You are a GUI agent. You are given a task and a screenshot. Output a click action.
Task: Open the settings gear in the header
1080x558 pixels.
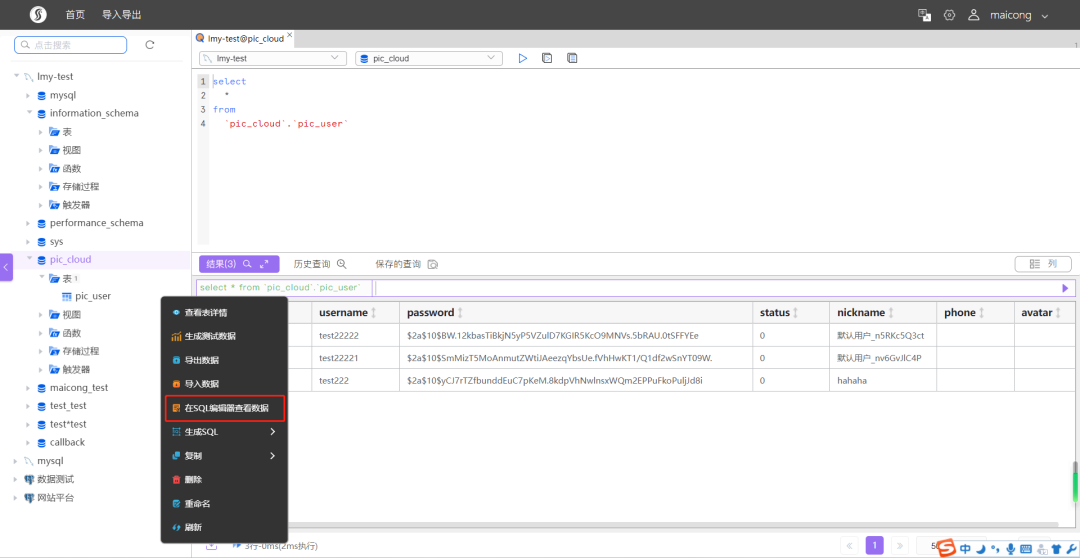tap(949, 14)
